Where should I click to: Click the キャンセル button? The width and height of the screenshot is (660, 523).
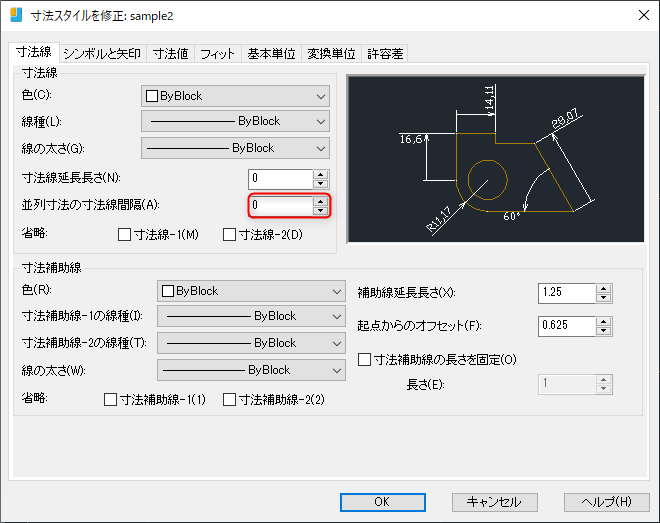point(495,502)
